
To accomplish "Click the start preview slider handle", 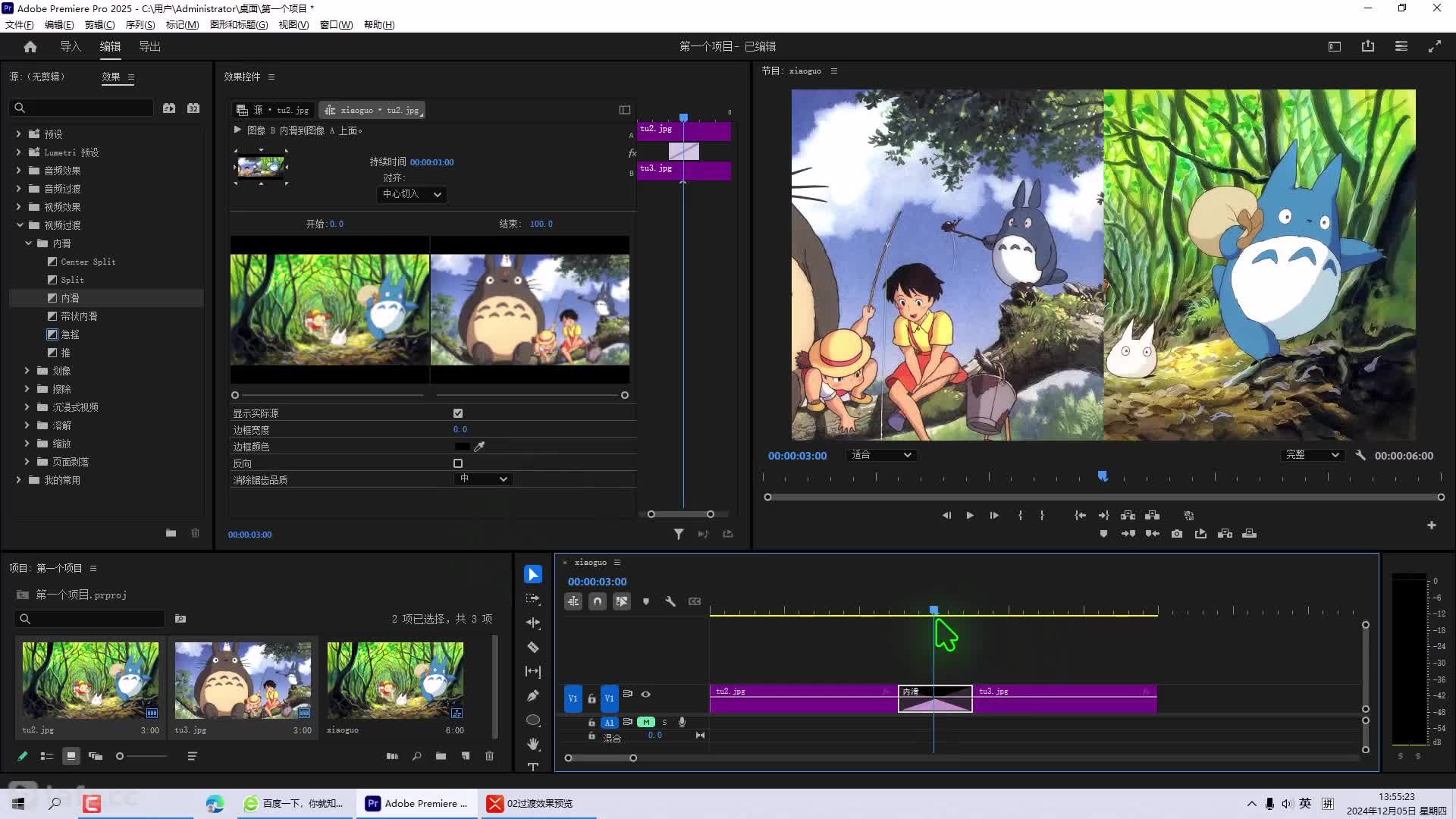I will click(x=235, y=395).
